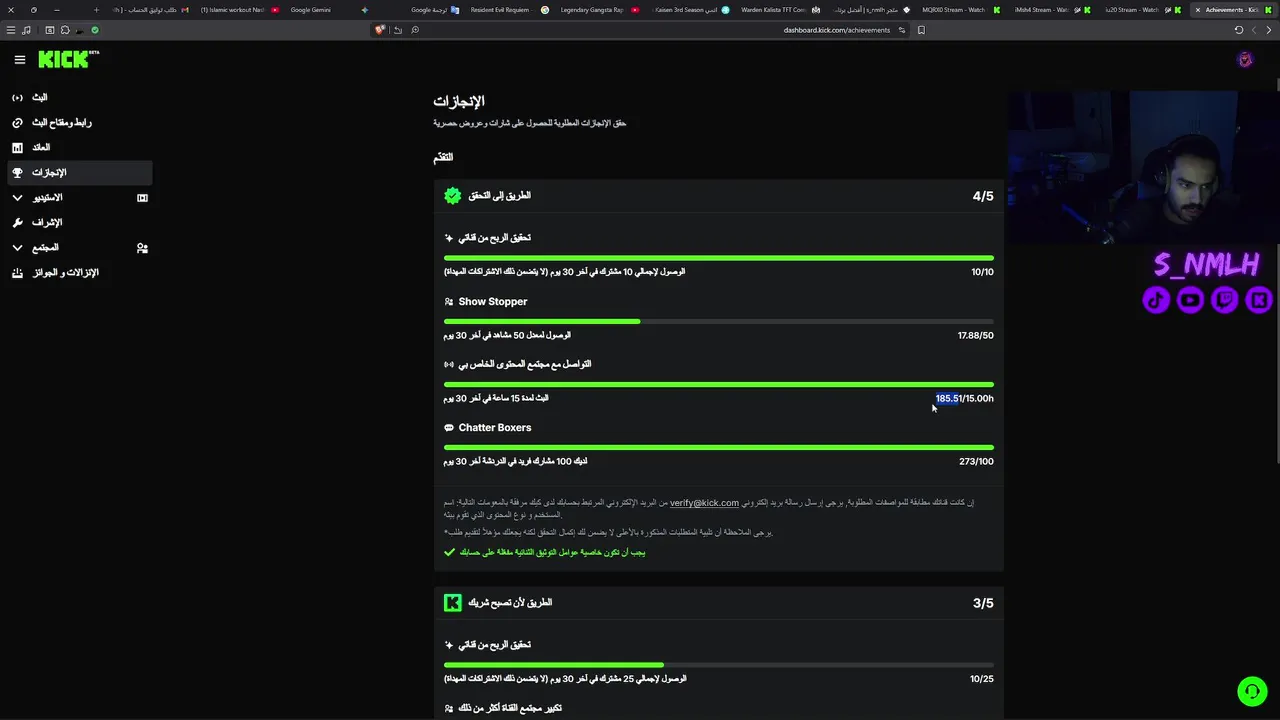Viewport: 1280px width, 720px height.
Task: Open the الإشراف moderation menu item
Action: coord(47,223)
